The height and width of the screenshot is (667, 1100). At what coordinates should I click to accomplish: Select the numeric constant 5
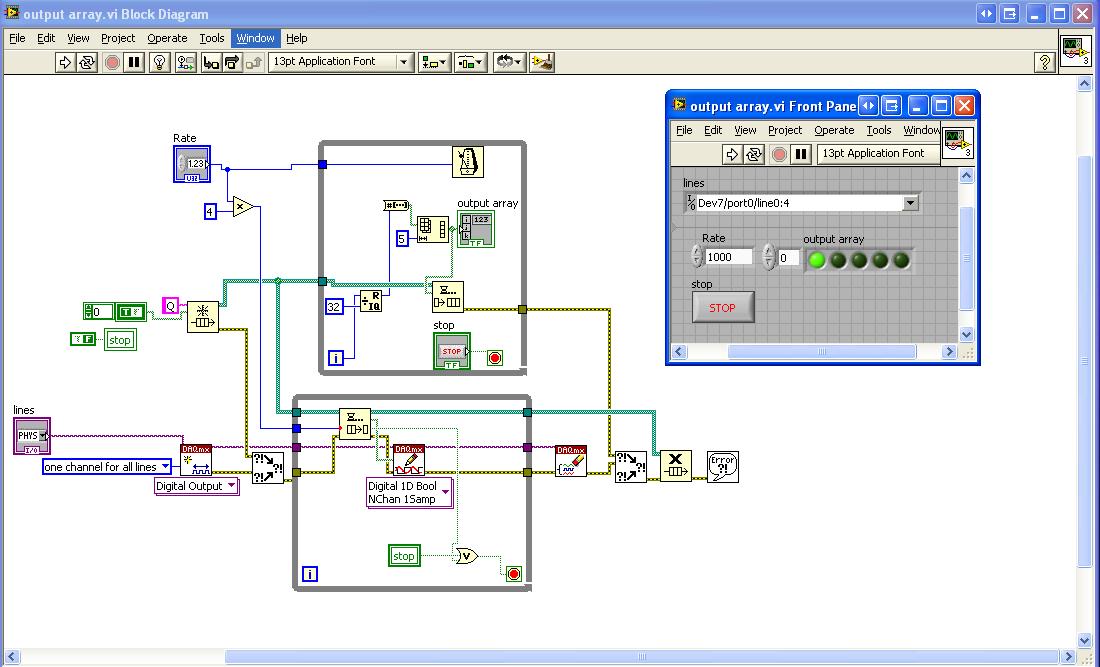[402, 239]
